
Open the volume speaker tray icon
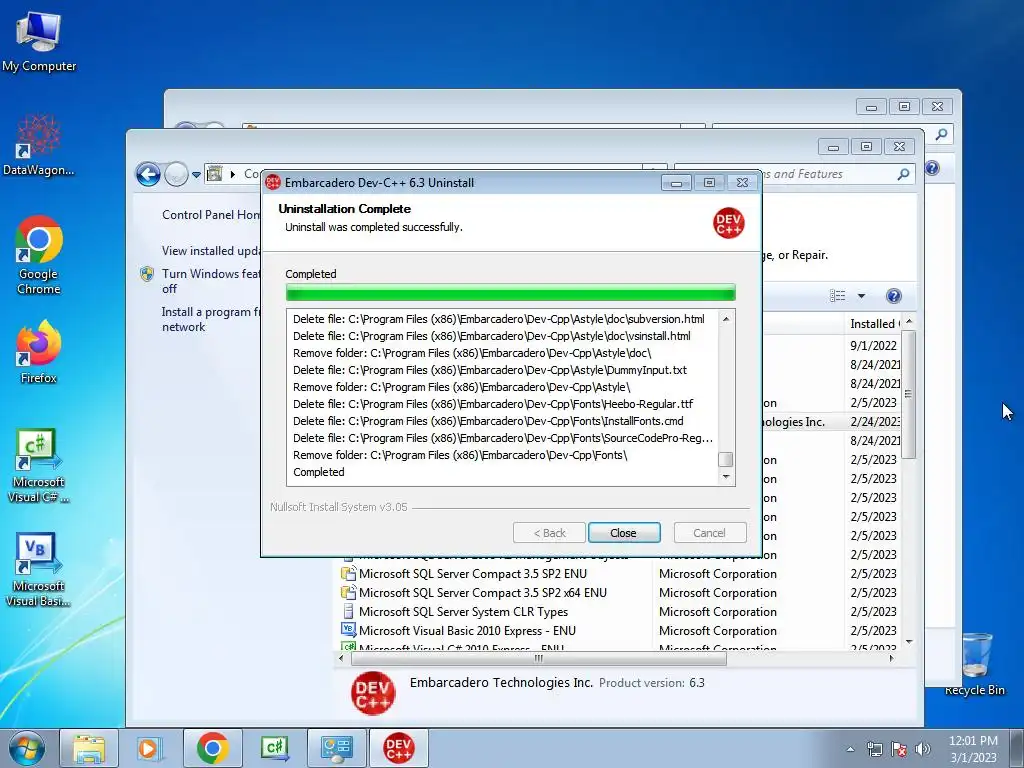(922, 749)
